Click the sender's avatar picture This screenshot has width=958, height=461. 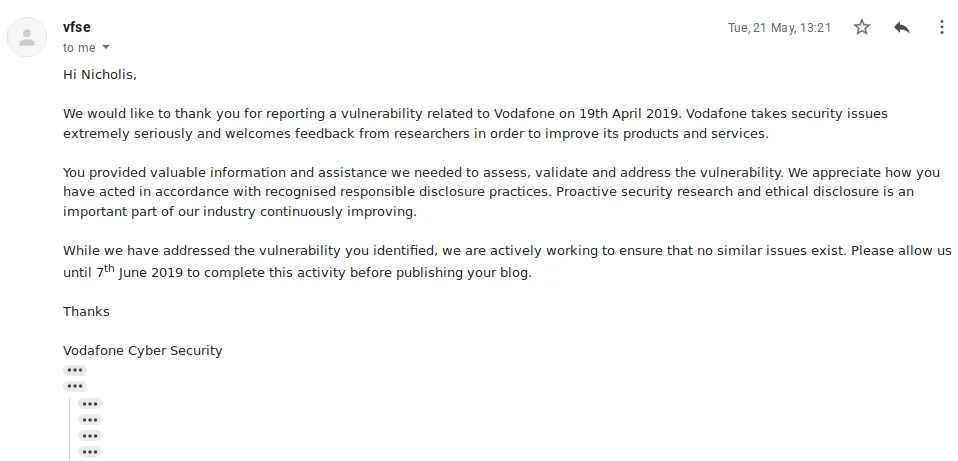pyautogui.click(x=27, y=38)
